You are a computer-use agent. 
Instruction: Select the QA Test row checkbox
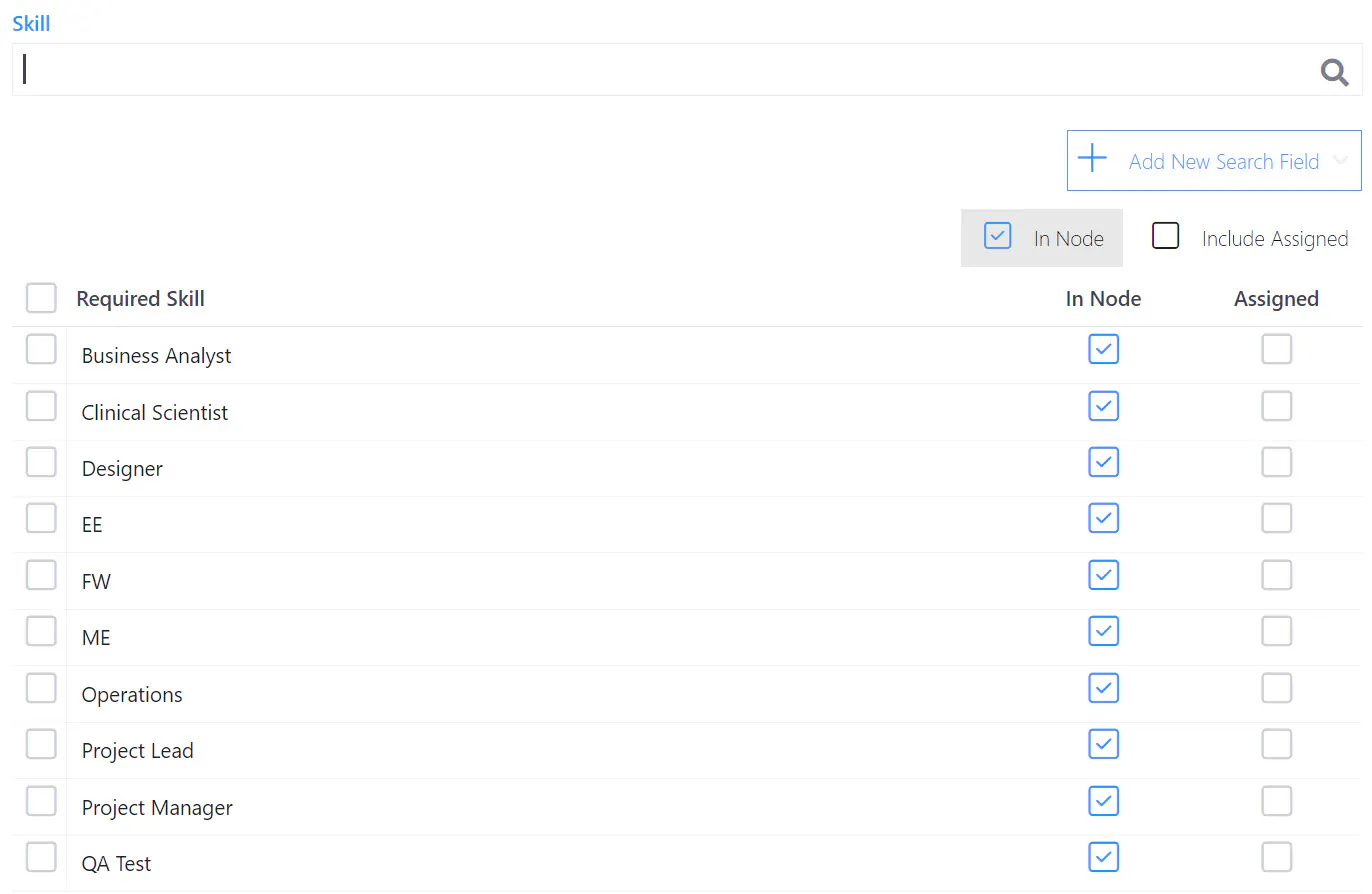pos(41,857)
